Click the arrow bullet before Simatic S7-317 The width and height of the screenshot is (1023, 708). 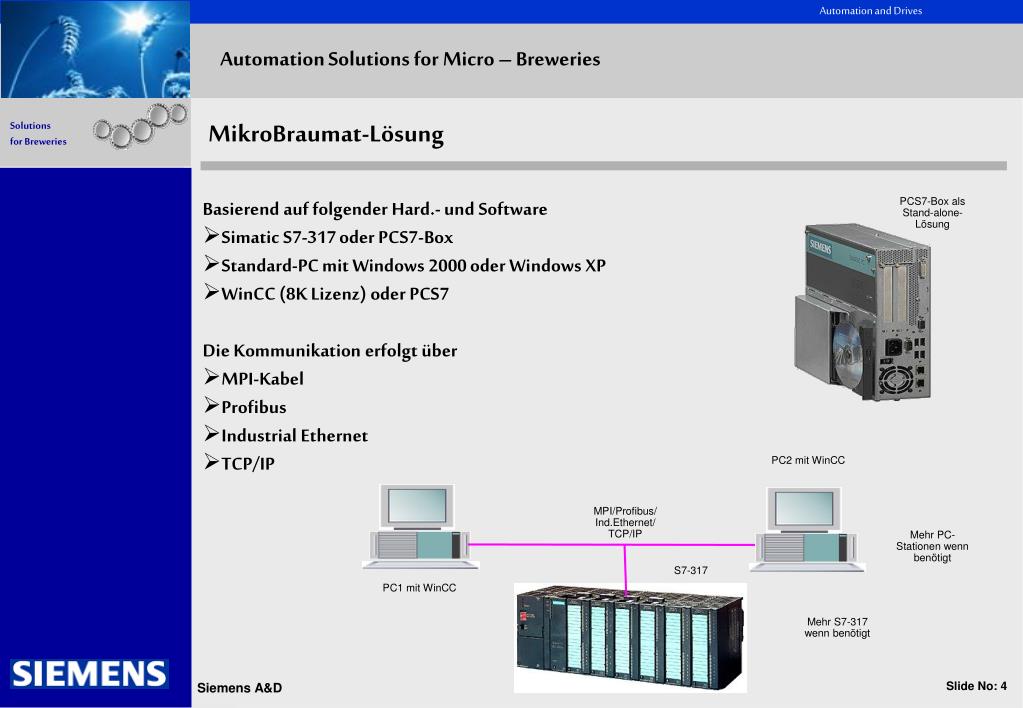211,236
